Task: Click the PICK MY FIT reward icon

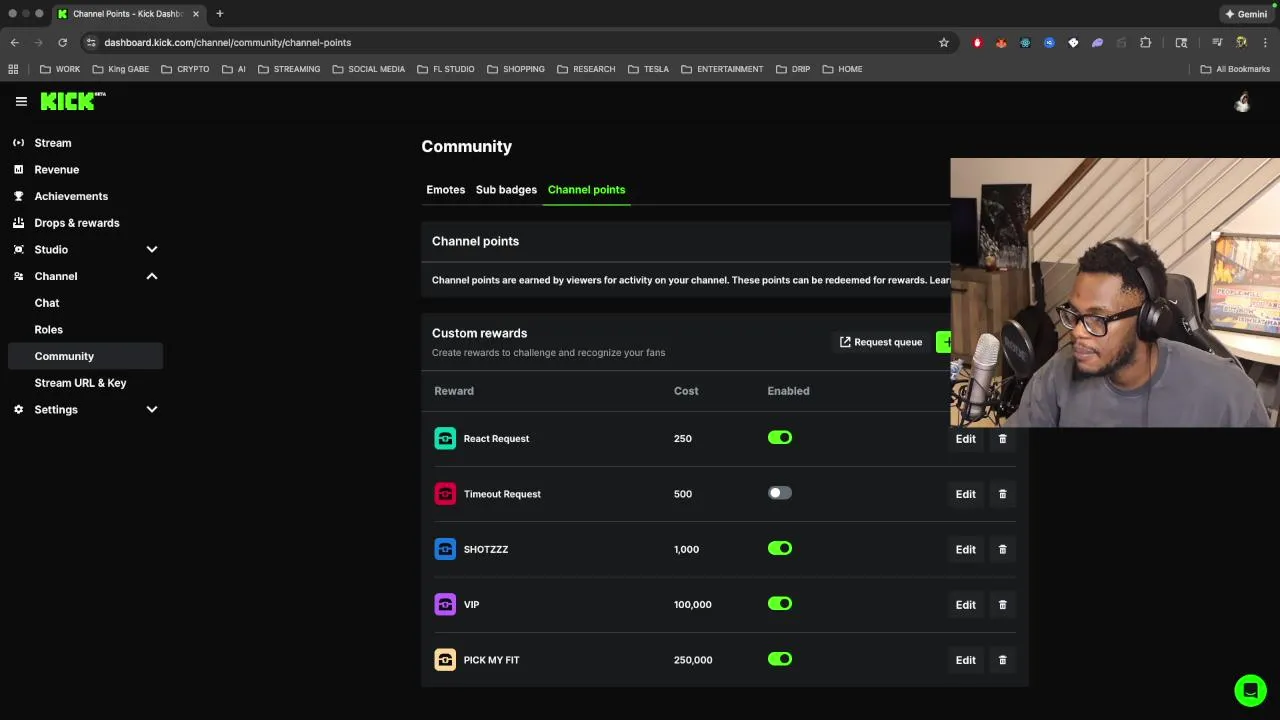Action: (x=445, y=660)
